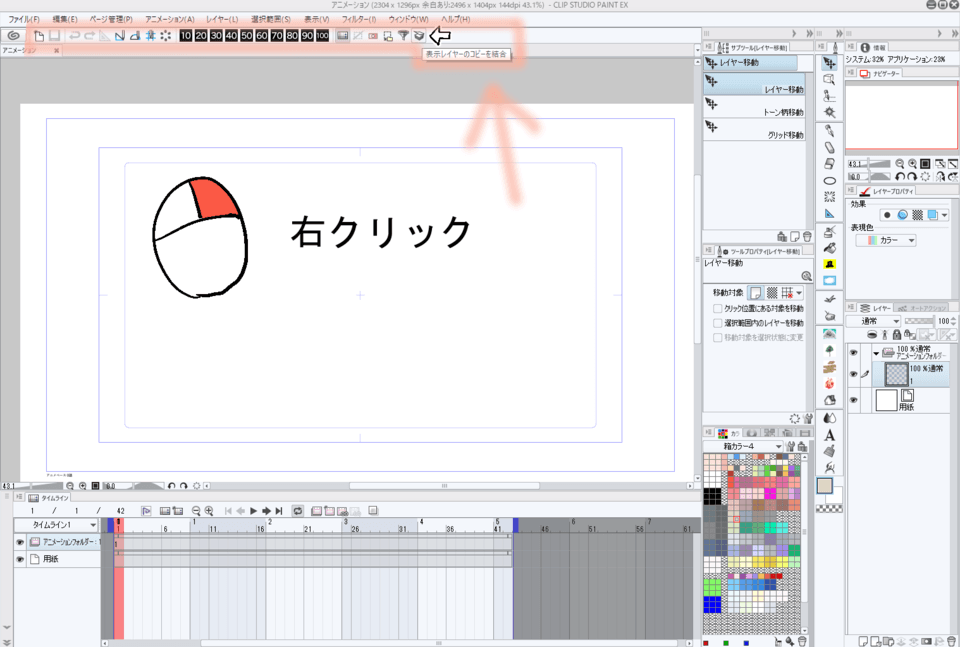This screenshot has width=960, height=647.
Task: Adjust the layer opacity slider
Action: 919,321
